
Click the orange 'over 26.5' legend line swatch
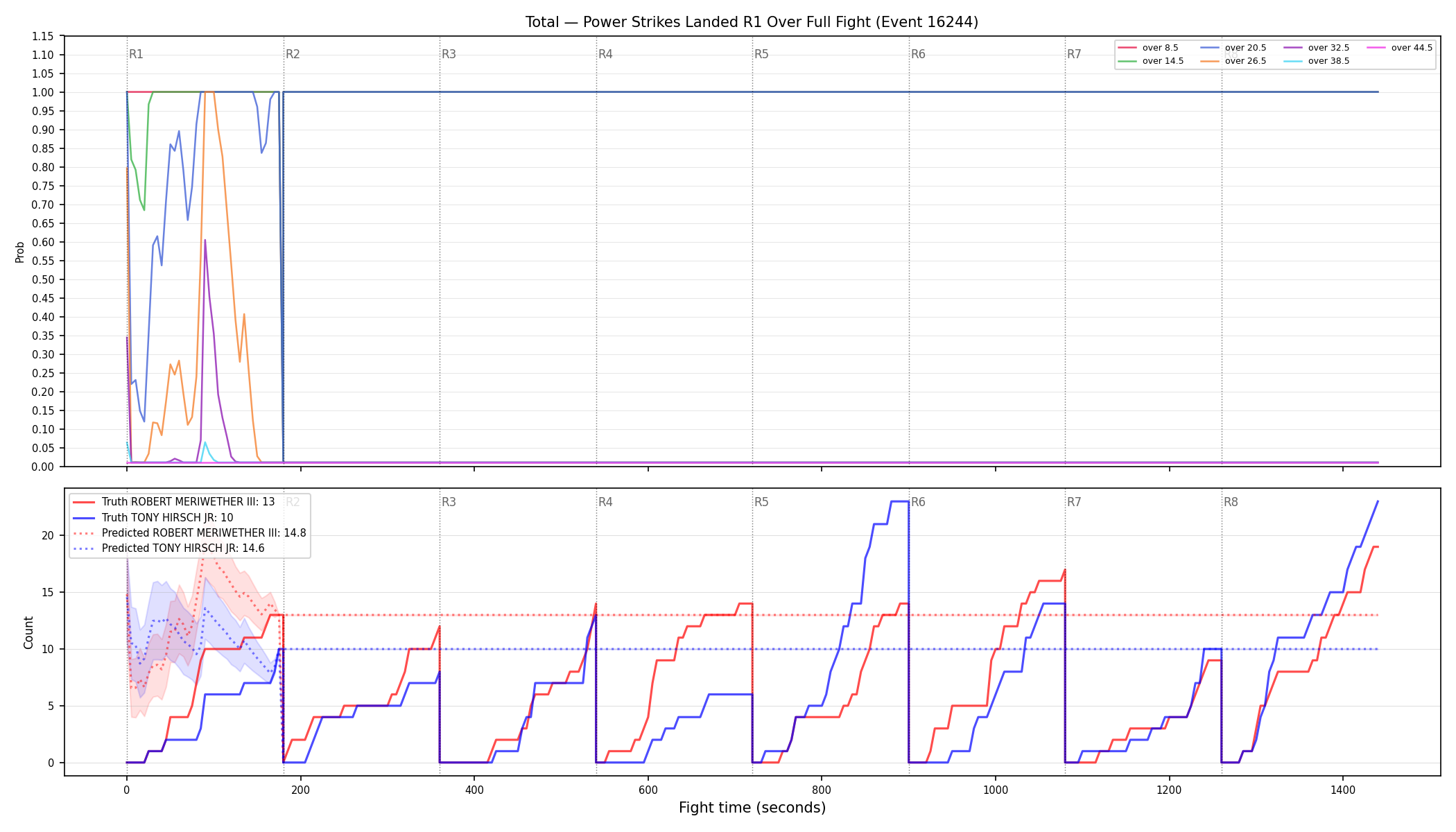pyautogui.click(x=1211, y=61)
